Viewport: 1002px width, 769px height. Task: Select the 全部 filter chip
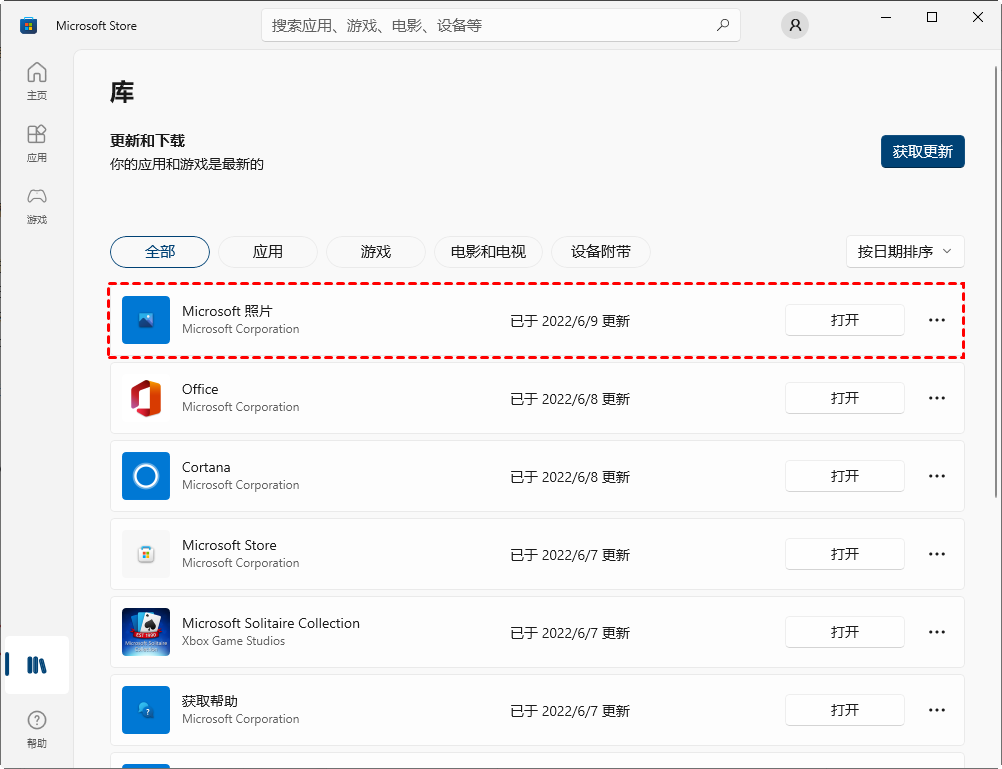pos(160,252)
